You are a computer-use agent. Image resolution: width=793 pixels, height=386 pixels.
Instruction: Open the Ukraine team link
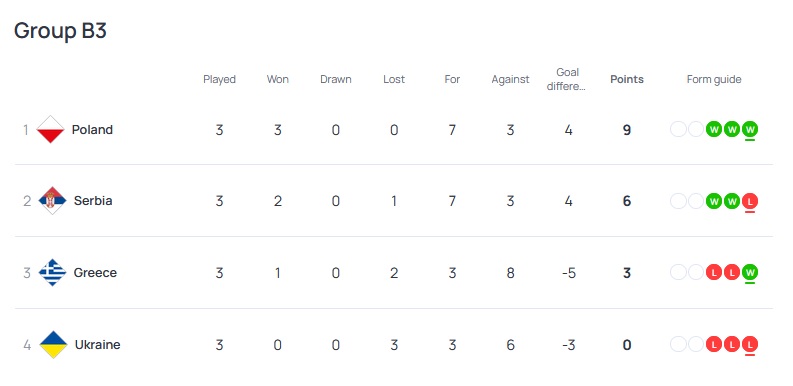pyautogui.click(x=98, y=345)
